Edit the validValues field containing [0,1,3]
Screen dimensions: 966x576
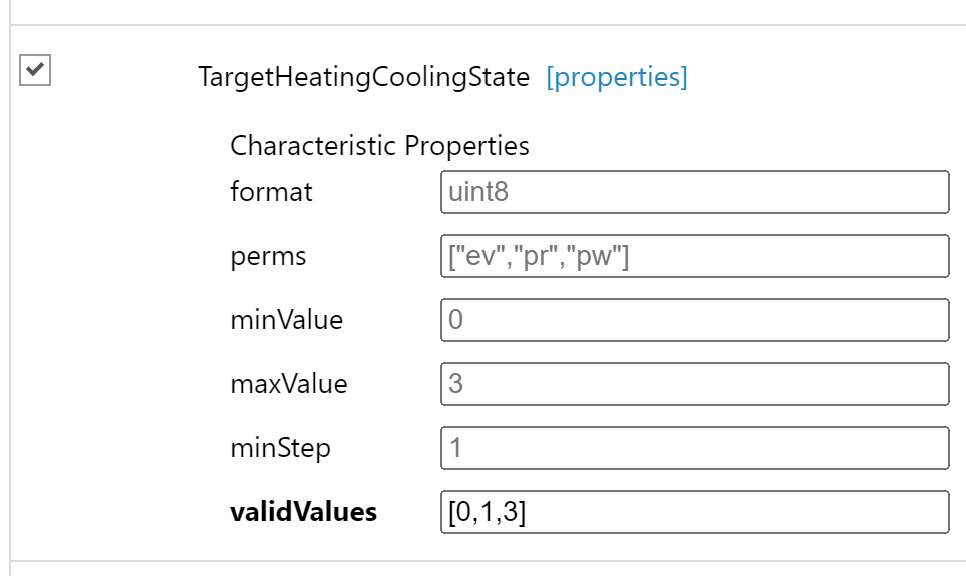(694, 512)
